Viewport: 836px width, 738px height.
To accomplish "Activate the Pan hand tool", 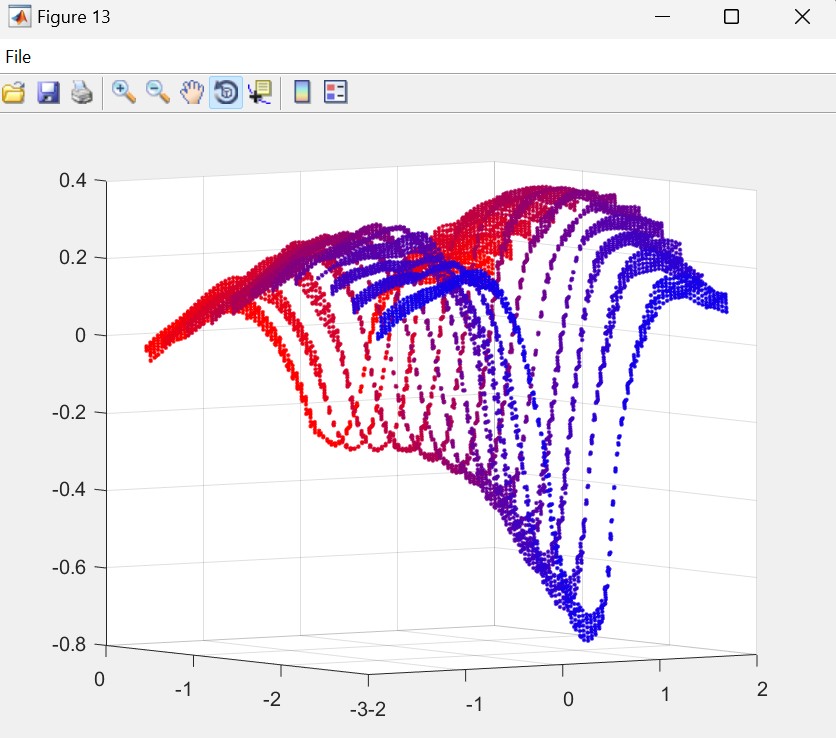I will click(x=191, y=93).
